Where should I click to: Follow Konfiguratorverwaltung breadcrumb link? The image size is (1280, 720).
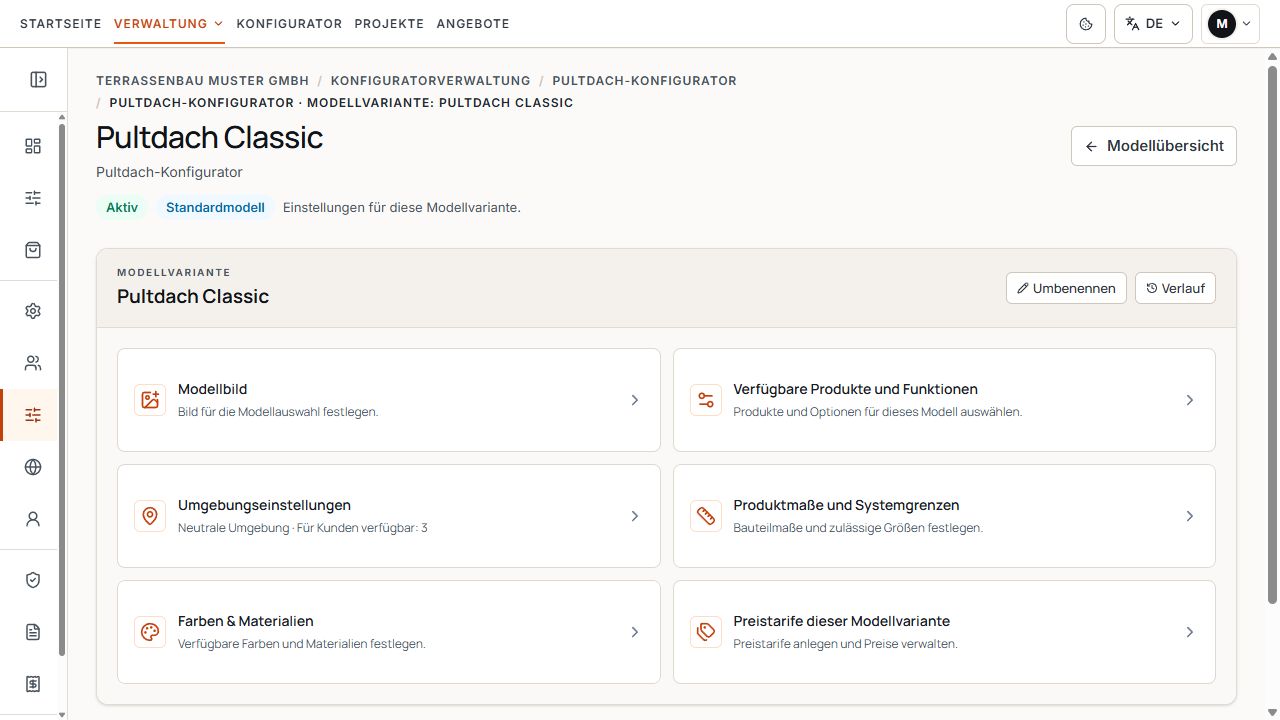click(x=431, y=80)
